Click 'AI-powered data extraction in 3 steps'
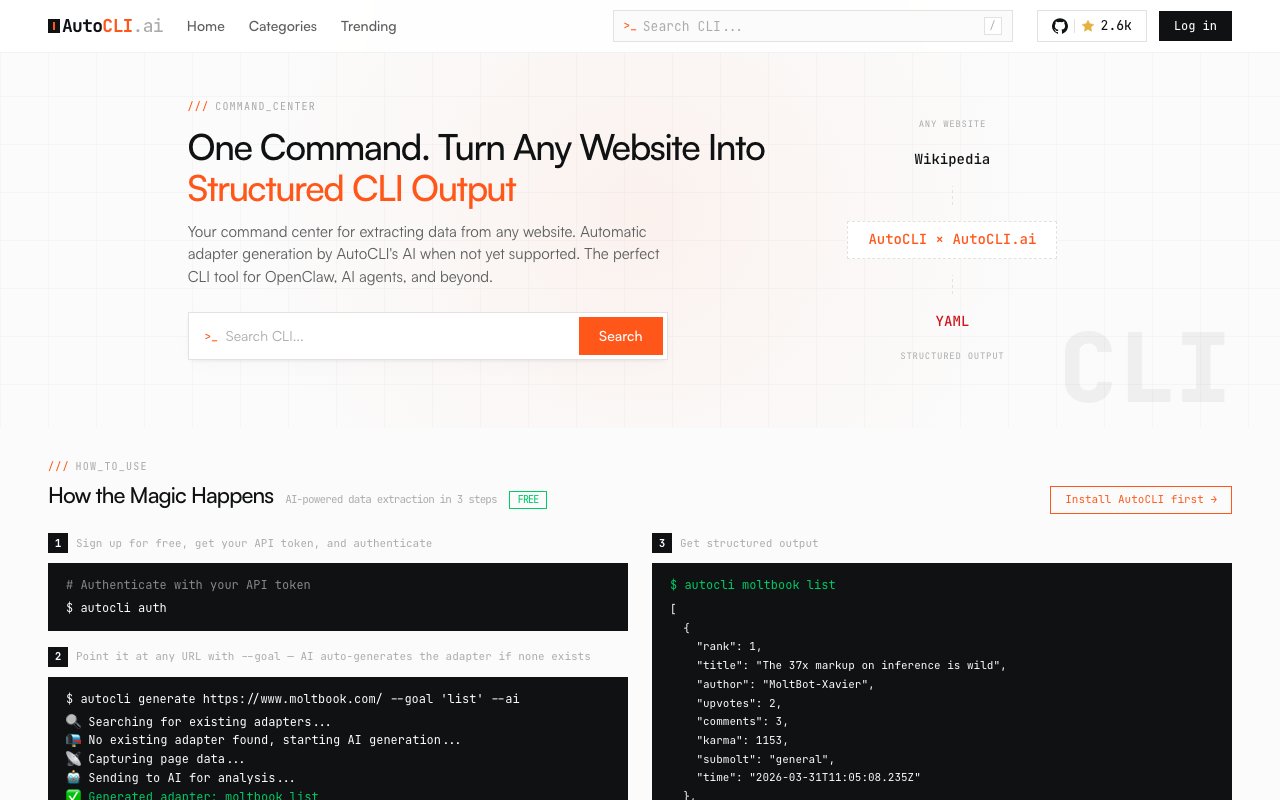1280x800 pixels. click(x=391, y=499)
